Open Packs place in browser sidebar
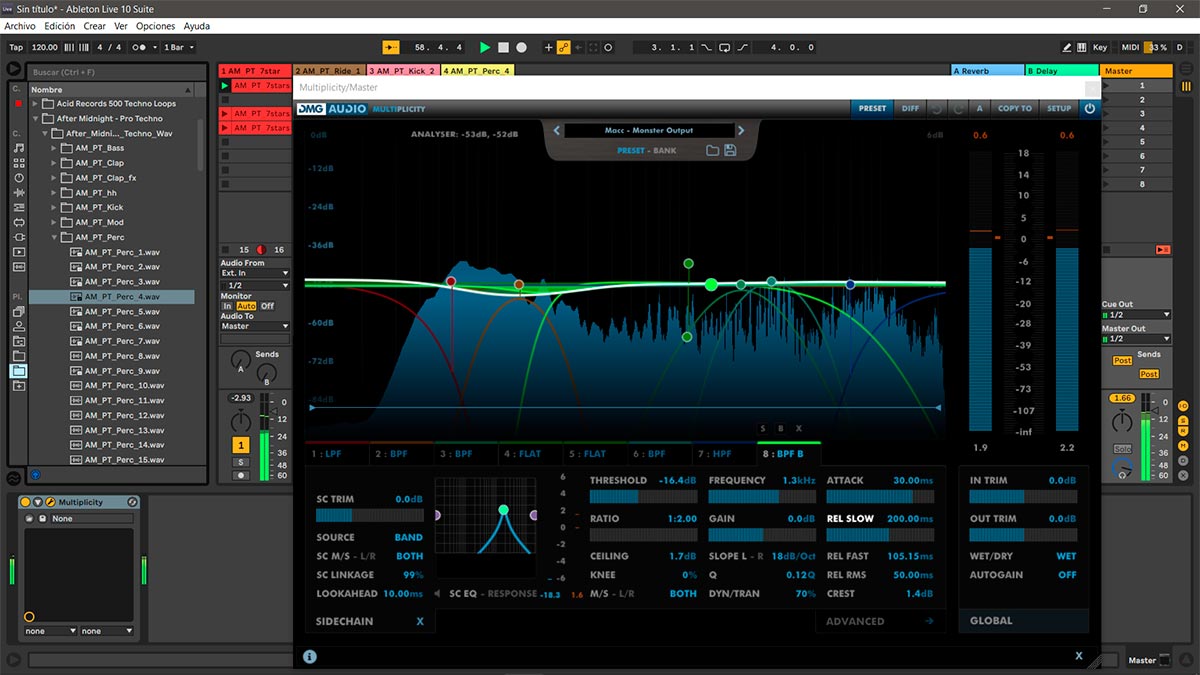Image resolution: width=1200 pixels, height=675 pixels. click(x=18, y=311)
